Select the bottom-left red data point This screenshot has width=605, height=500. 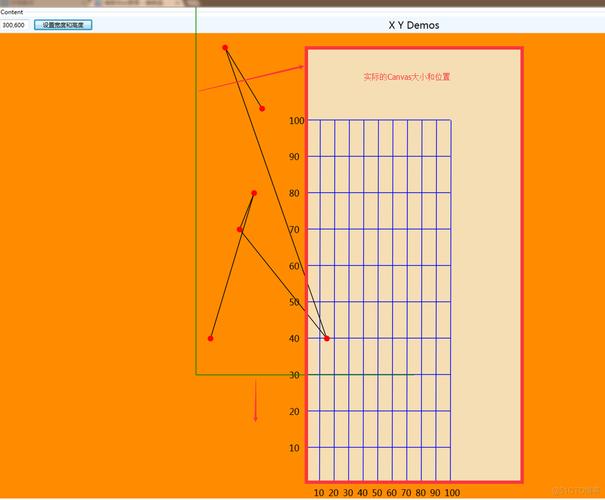pyautogui.click(x=210, y=338)
